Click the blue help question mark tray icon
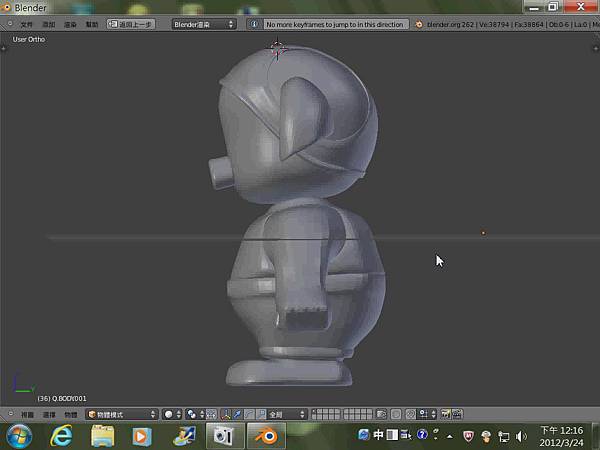The height and width of the screenshot is (450, 600). [x=422, y=435]
